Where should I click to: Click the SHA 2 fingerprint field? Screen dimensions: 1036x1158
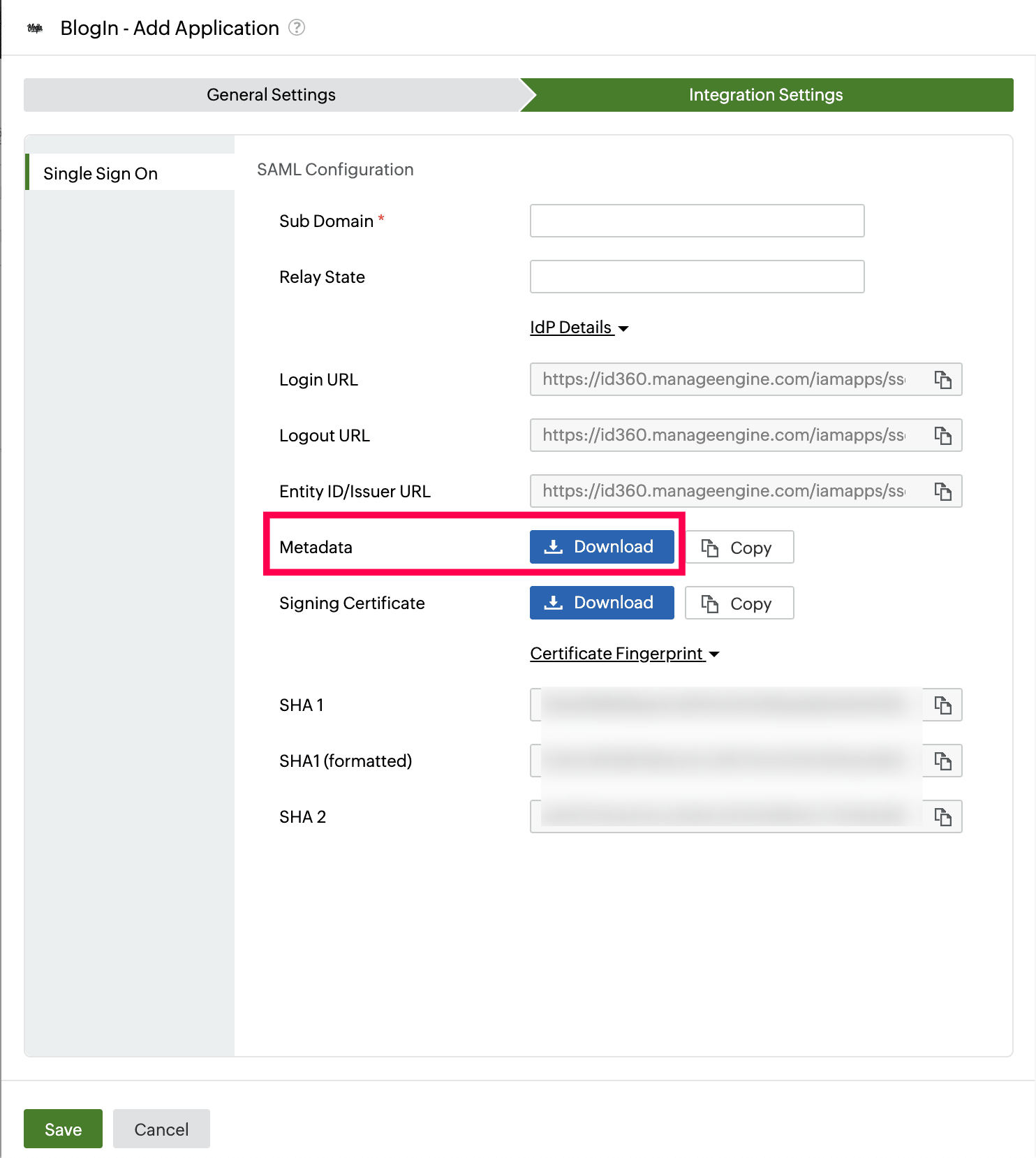746,816
